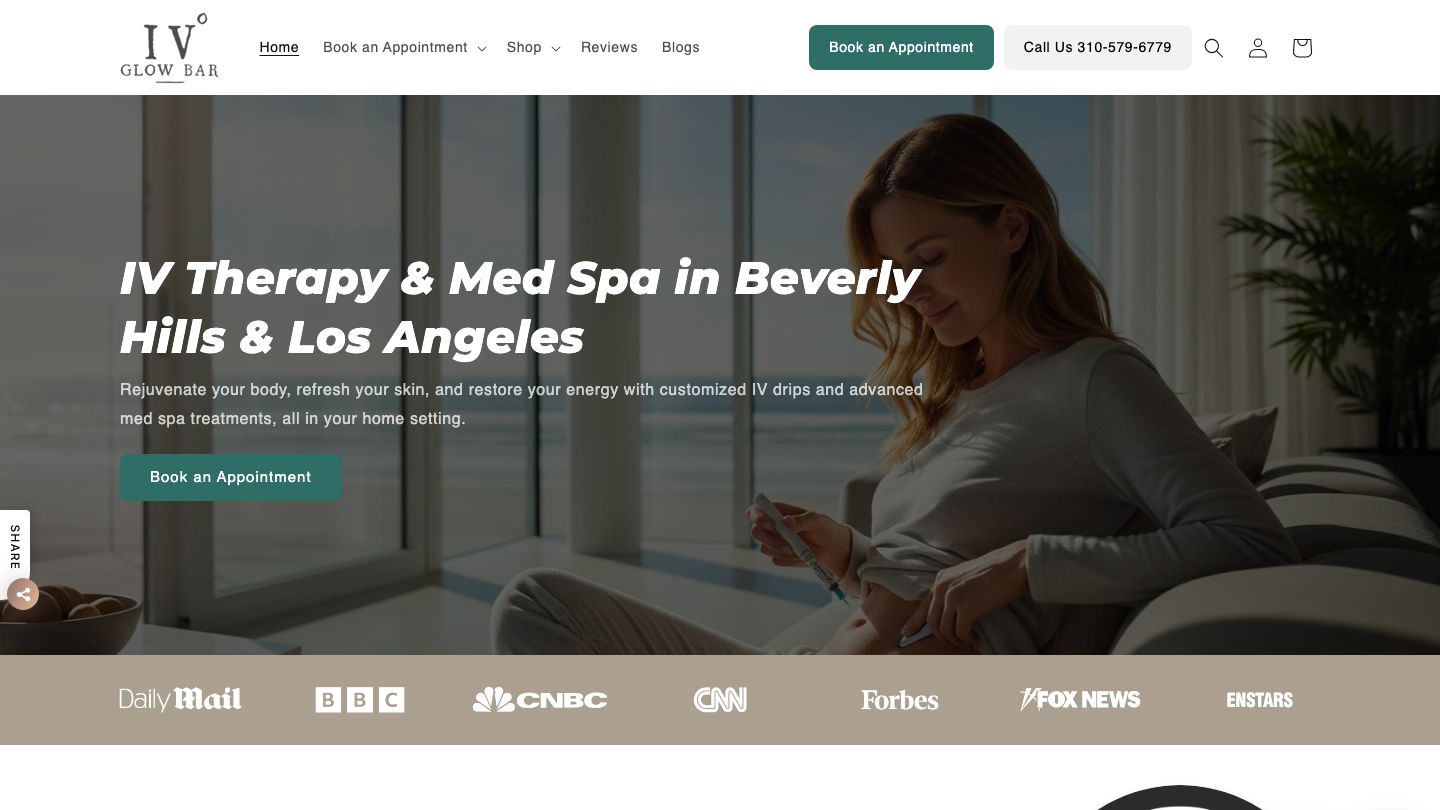Open the search magnifier icon

point(1214,48)
